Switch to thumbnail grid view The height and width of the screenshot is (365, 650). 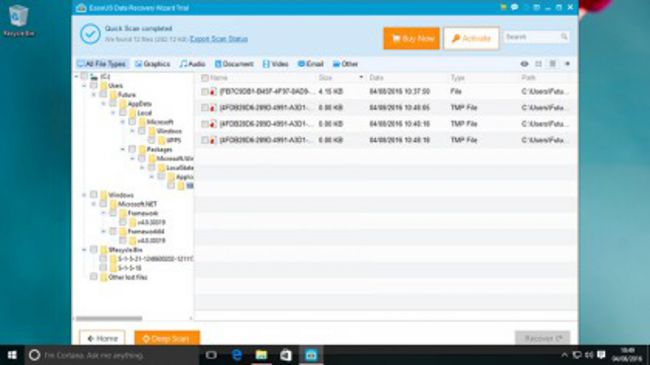[538, 64]
